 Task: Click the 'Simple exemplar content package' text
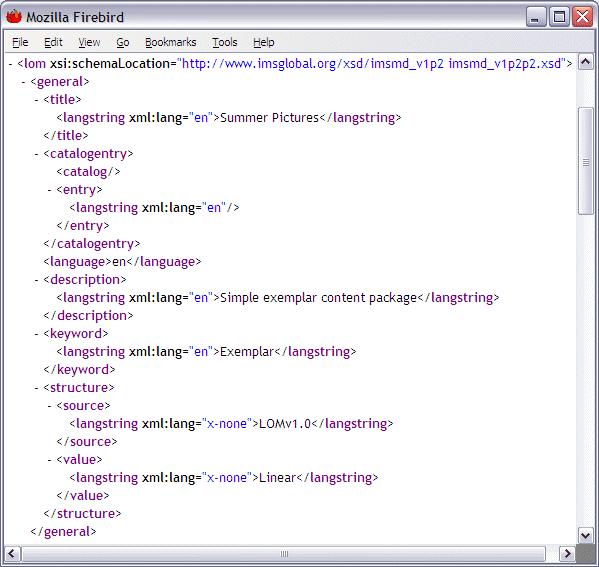[319, 298]
